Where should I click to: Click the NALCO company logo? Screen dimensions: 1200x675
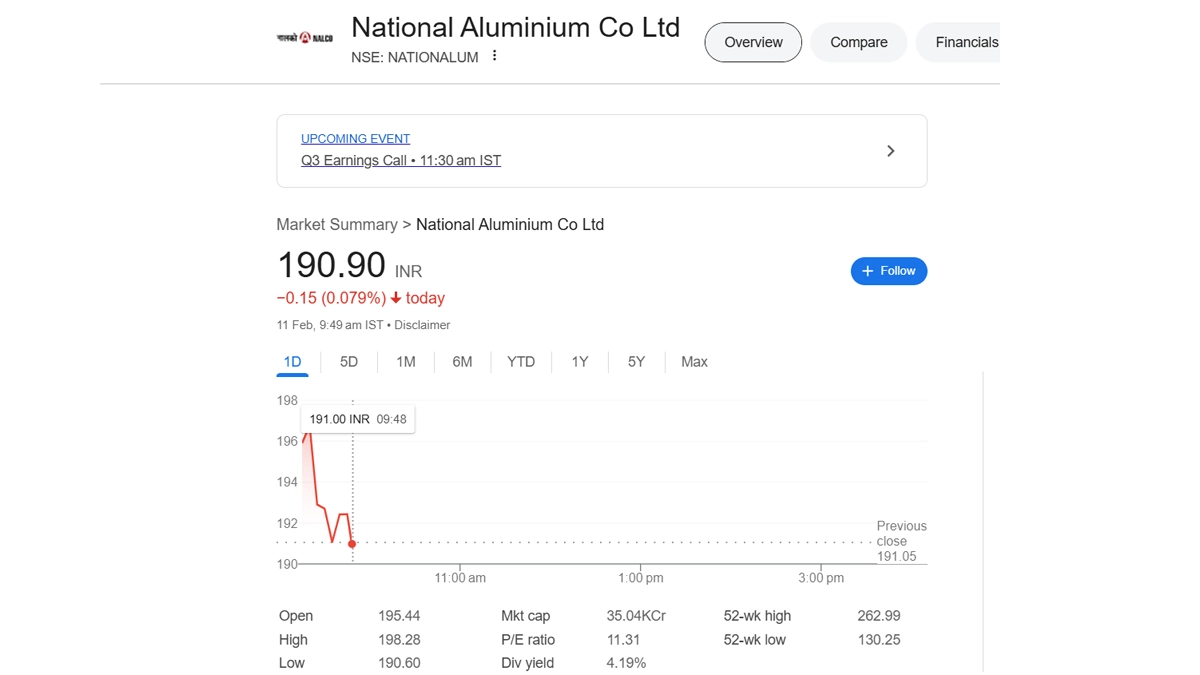pyautogui.click(x=305, y=38)
